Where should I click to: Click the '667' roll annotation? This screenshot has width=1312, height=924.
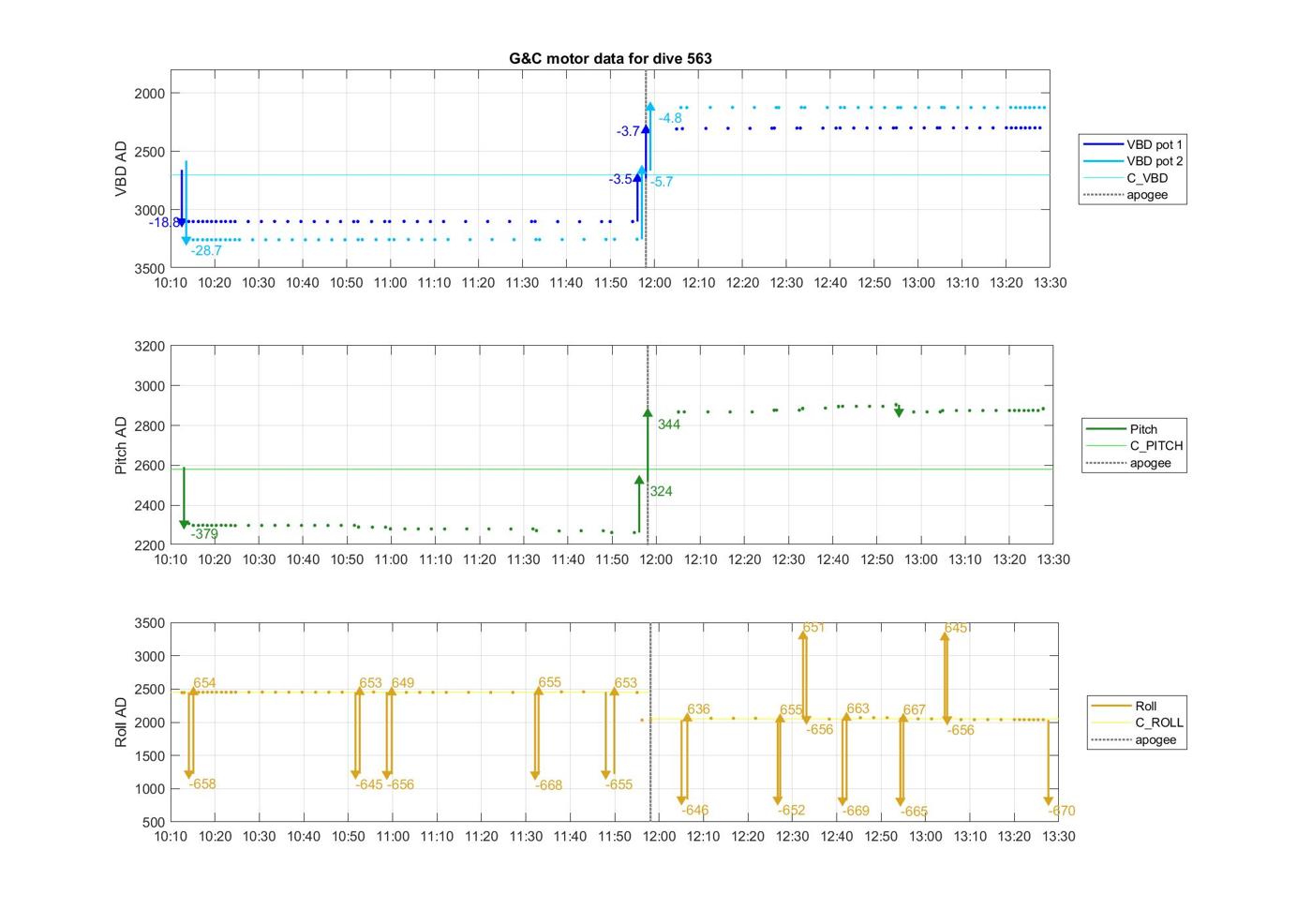914,710
